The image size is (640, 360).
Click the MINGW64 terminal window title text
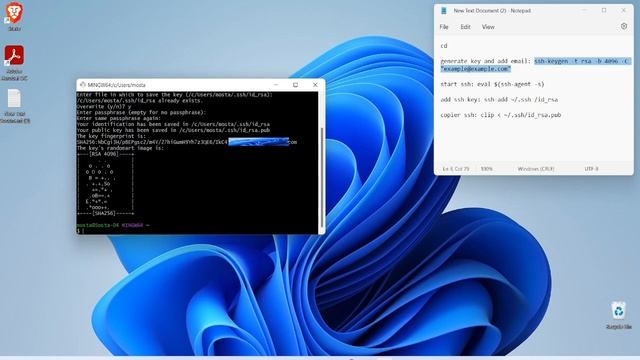click(116, 85)
